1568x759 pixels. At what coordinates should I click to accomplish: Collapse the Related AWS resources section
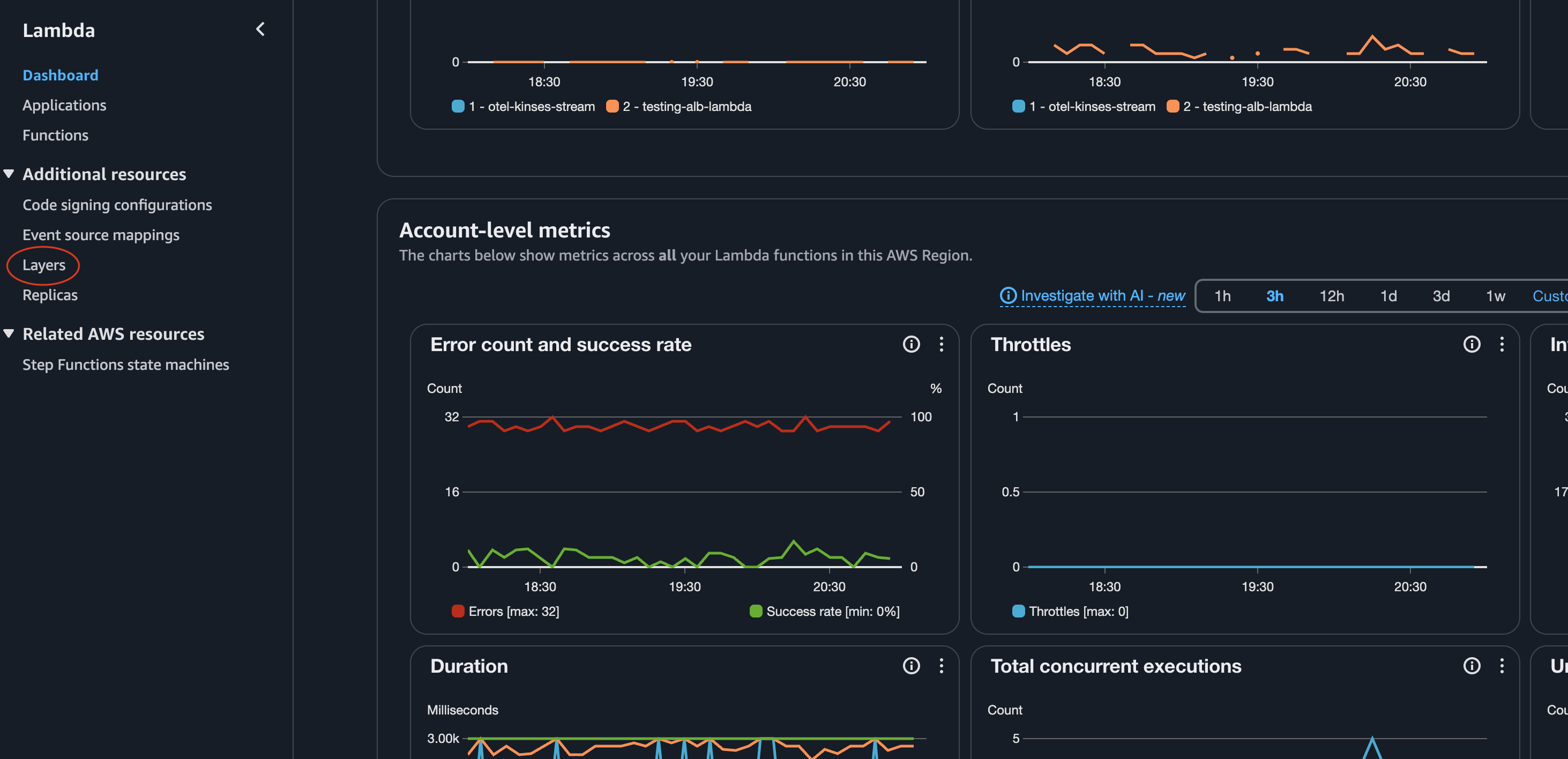9,333
